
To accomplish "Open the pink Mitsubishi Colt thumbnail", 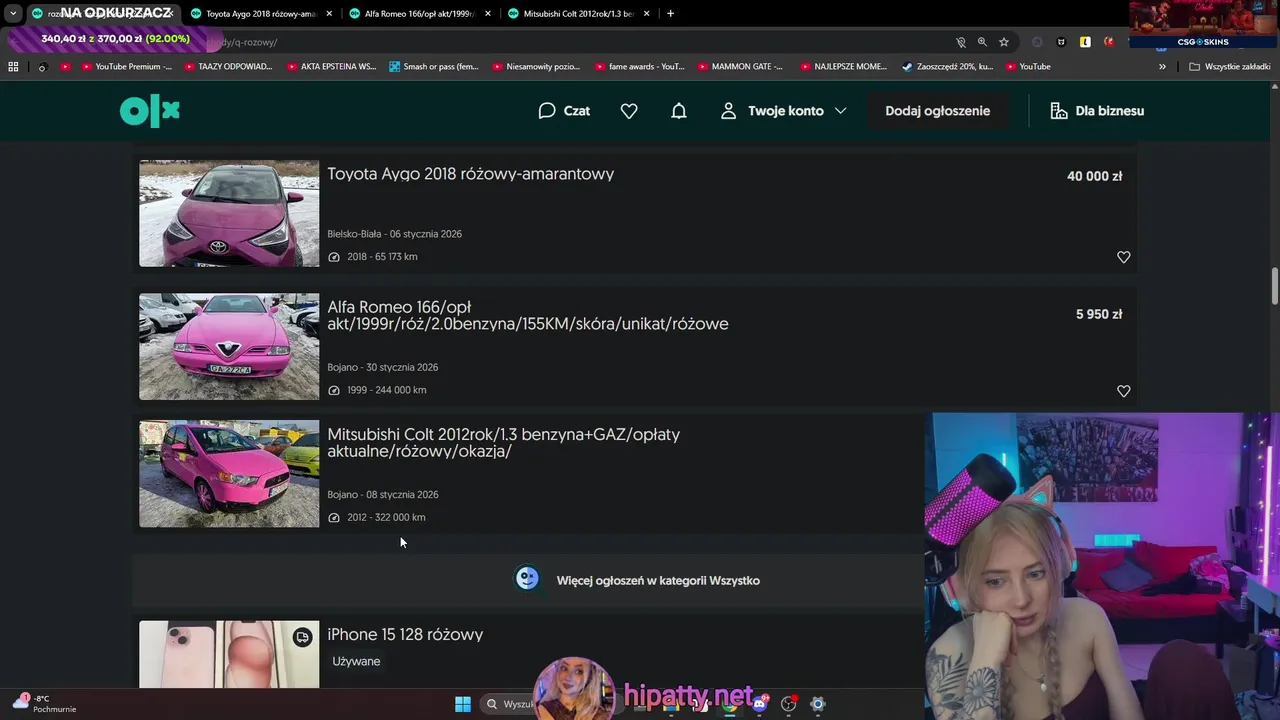I will pos(229,474).
